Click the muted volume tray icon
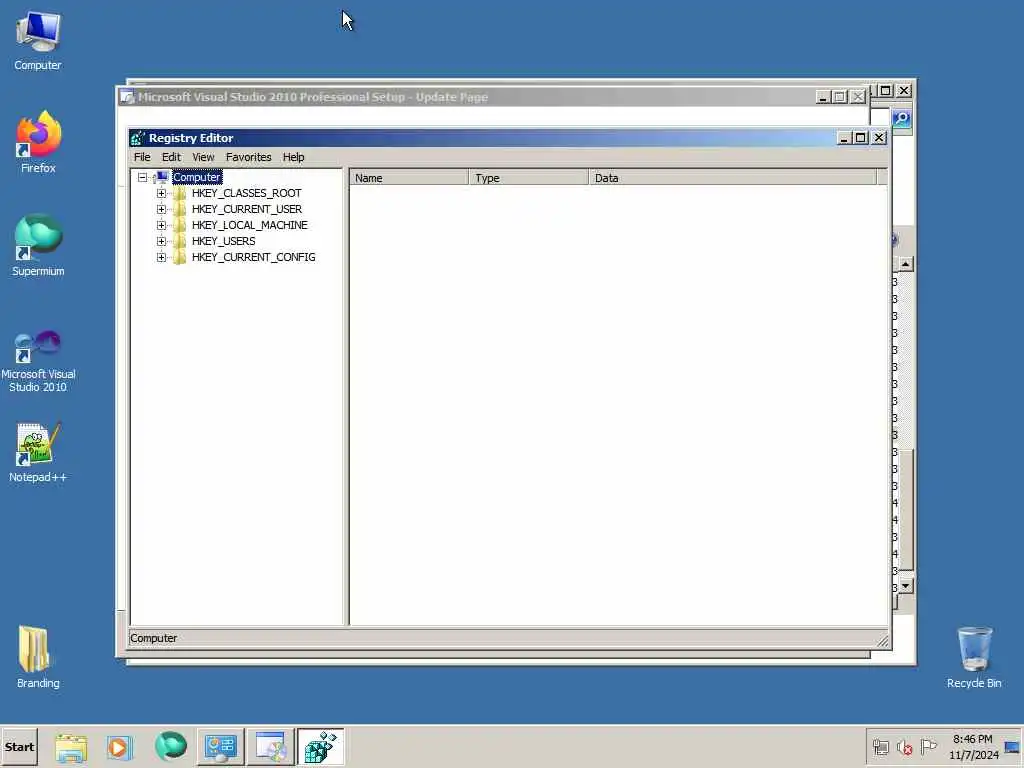This screenshot has height=768, width=1024. (x=904, y=747)
